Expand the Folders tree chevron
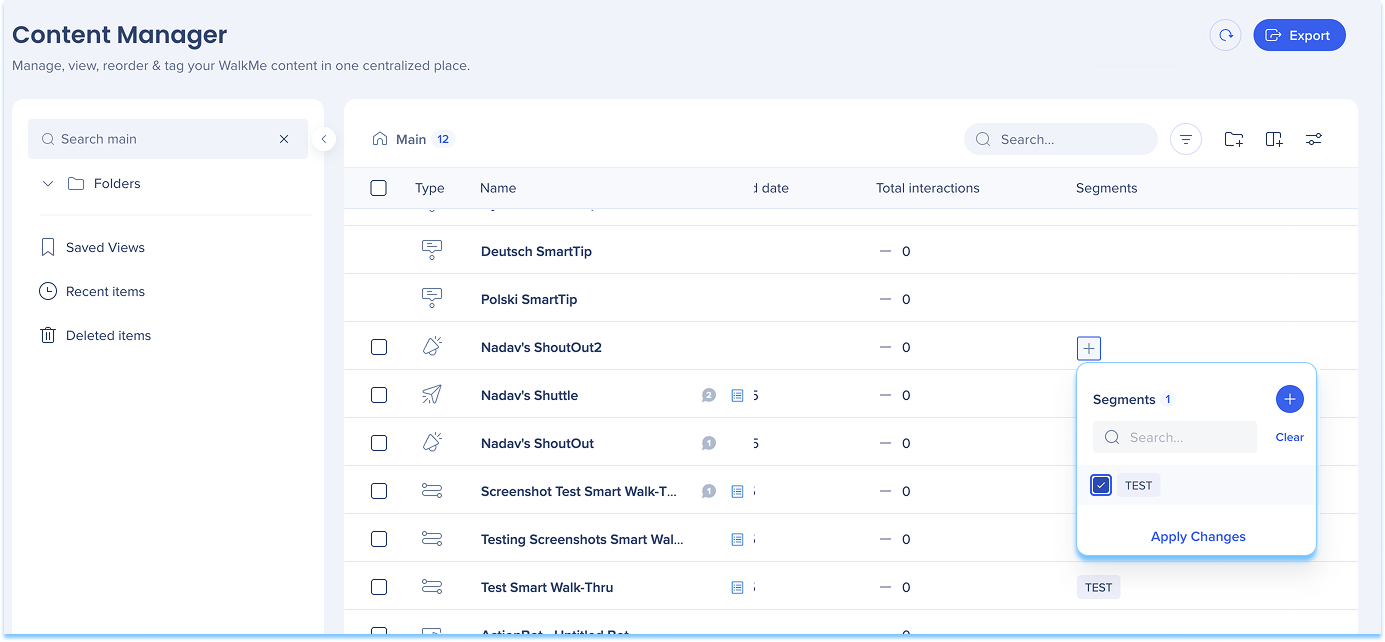Screen dimensions: 1385x642 click(48, 183)
